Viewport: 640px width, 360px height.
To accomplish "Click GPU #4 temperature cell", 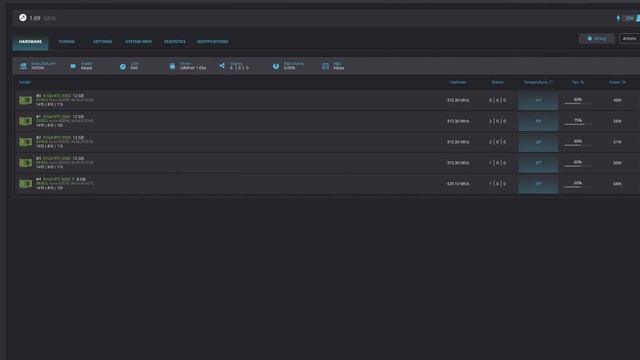I will pos(538,184).
